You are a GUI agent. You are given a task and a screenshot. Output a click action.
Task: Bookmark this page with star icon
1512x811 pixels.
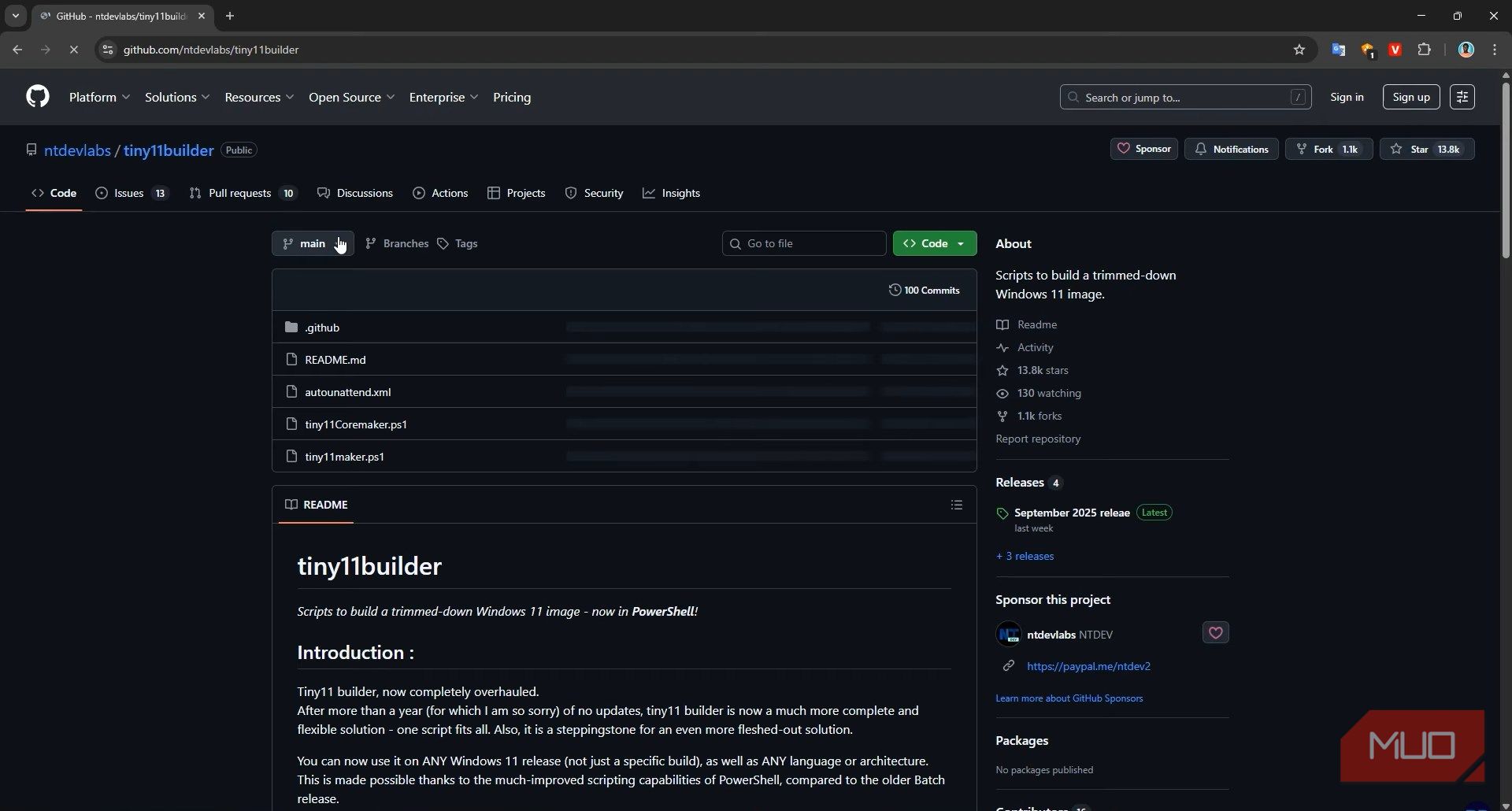coord(1299,50)
